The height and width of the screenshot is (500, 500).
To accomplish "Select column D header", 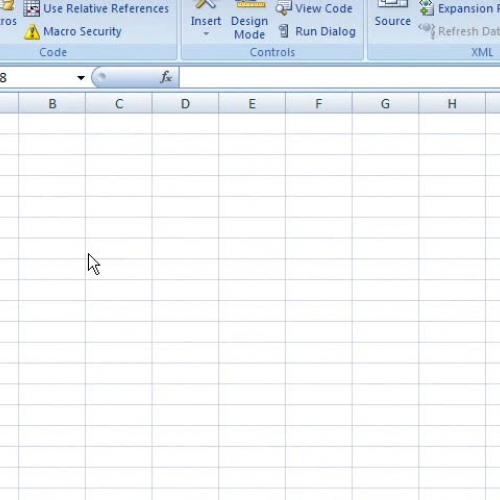I will [x=185, y=104].
